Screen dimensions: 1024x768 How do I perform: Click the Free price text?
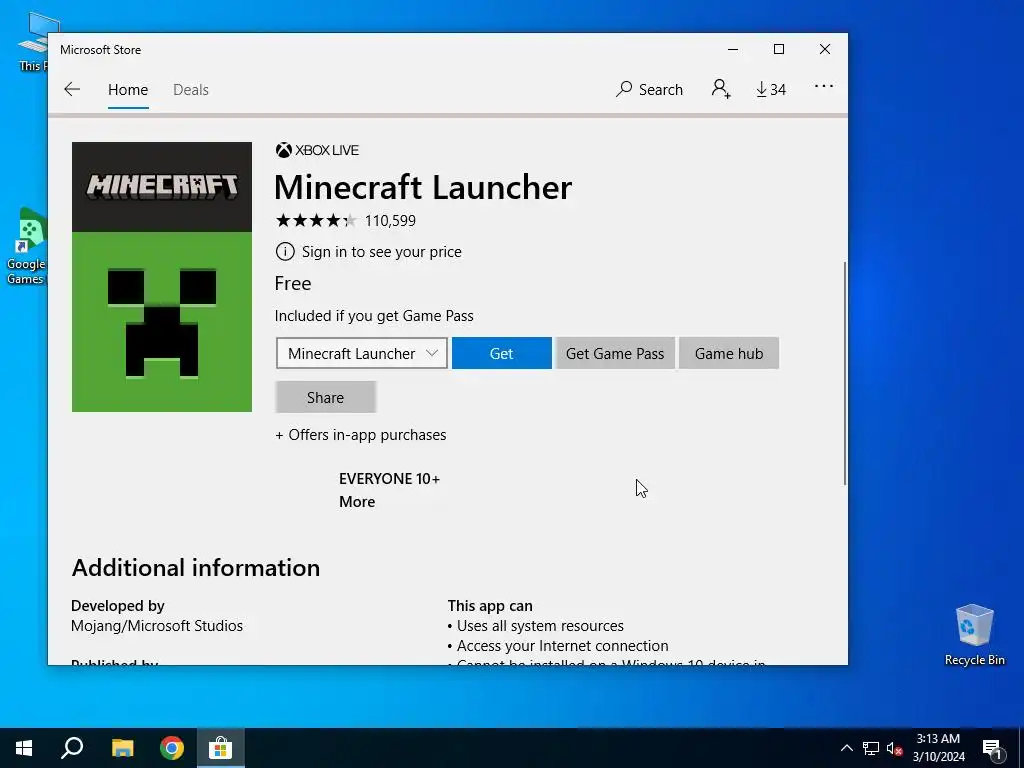[293, 283]
